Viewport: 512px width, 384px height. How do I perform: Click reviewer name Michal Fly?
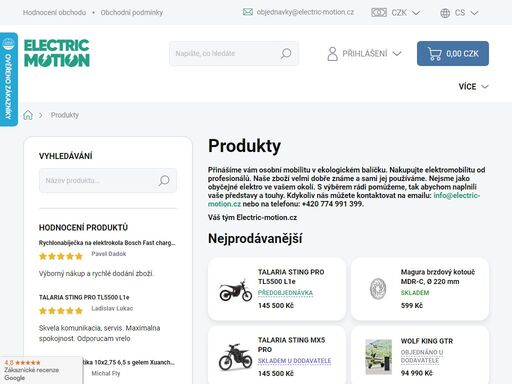(x=106, y=374)
